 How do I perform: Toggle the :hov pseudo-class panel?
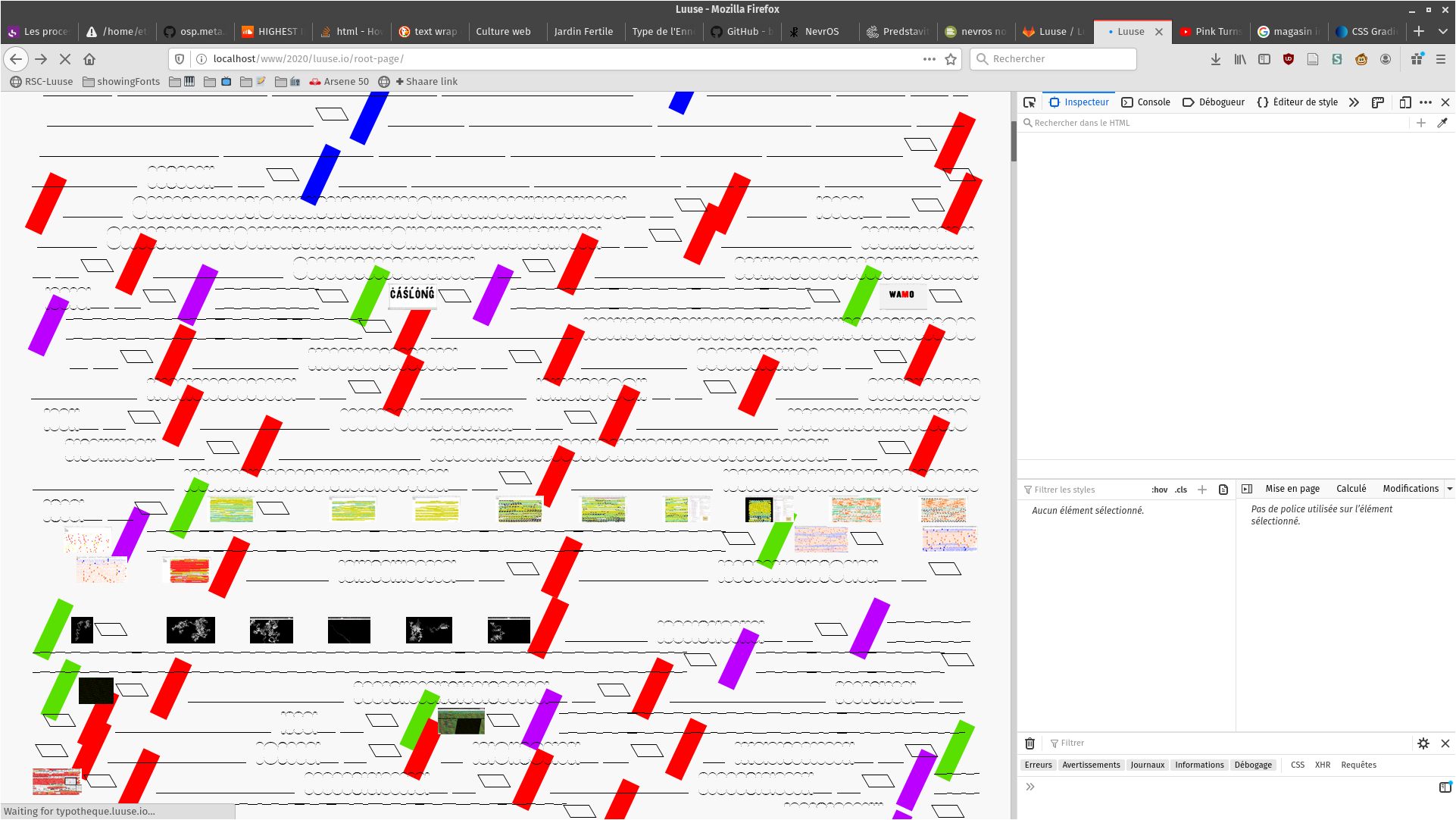[x=1159, y=490]
